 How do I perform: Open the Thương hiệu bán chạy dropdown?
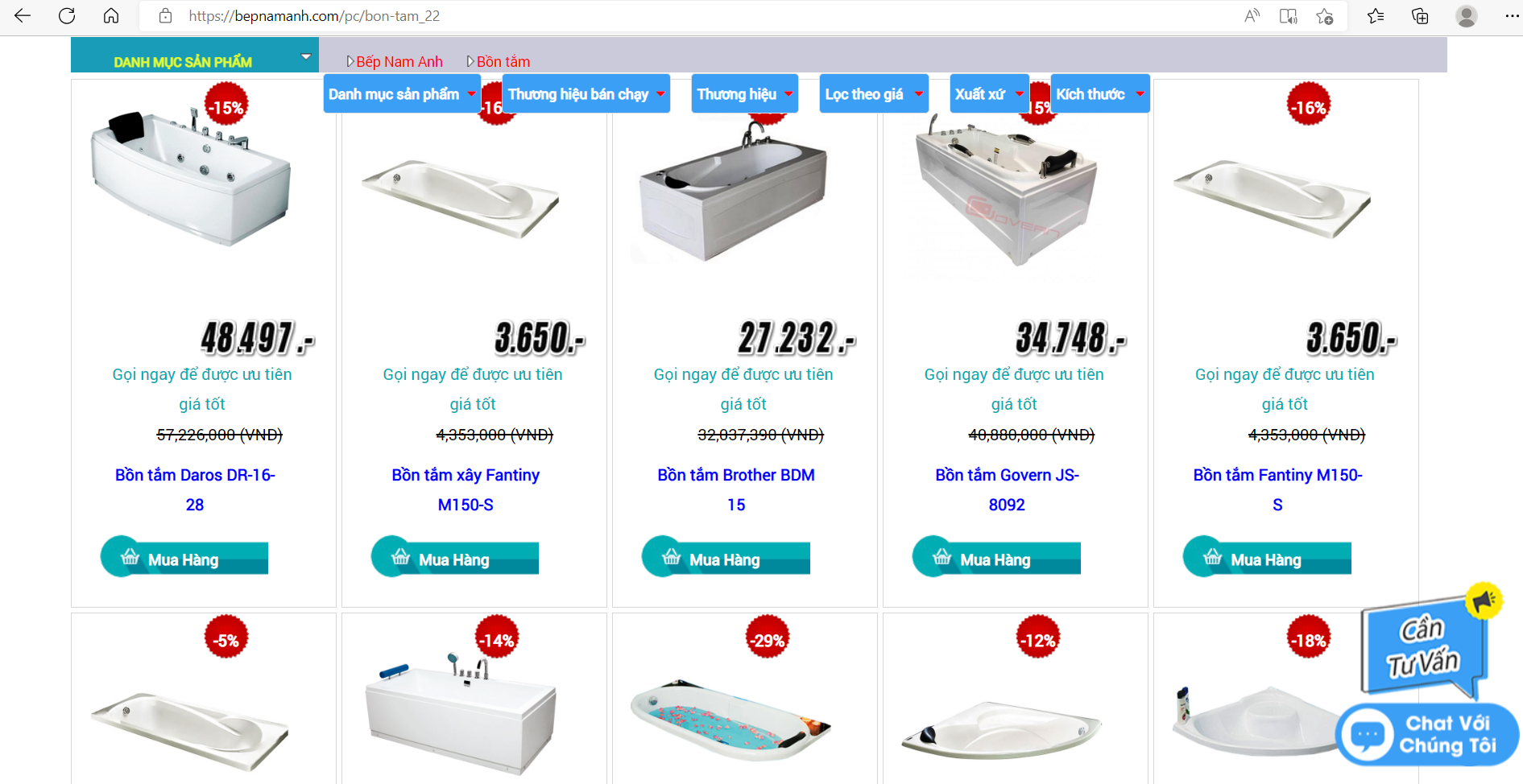click(586, 94)
